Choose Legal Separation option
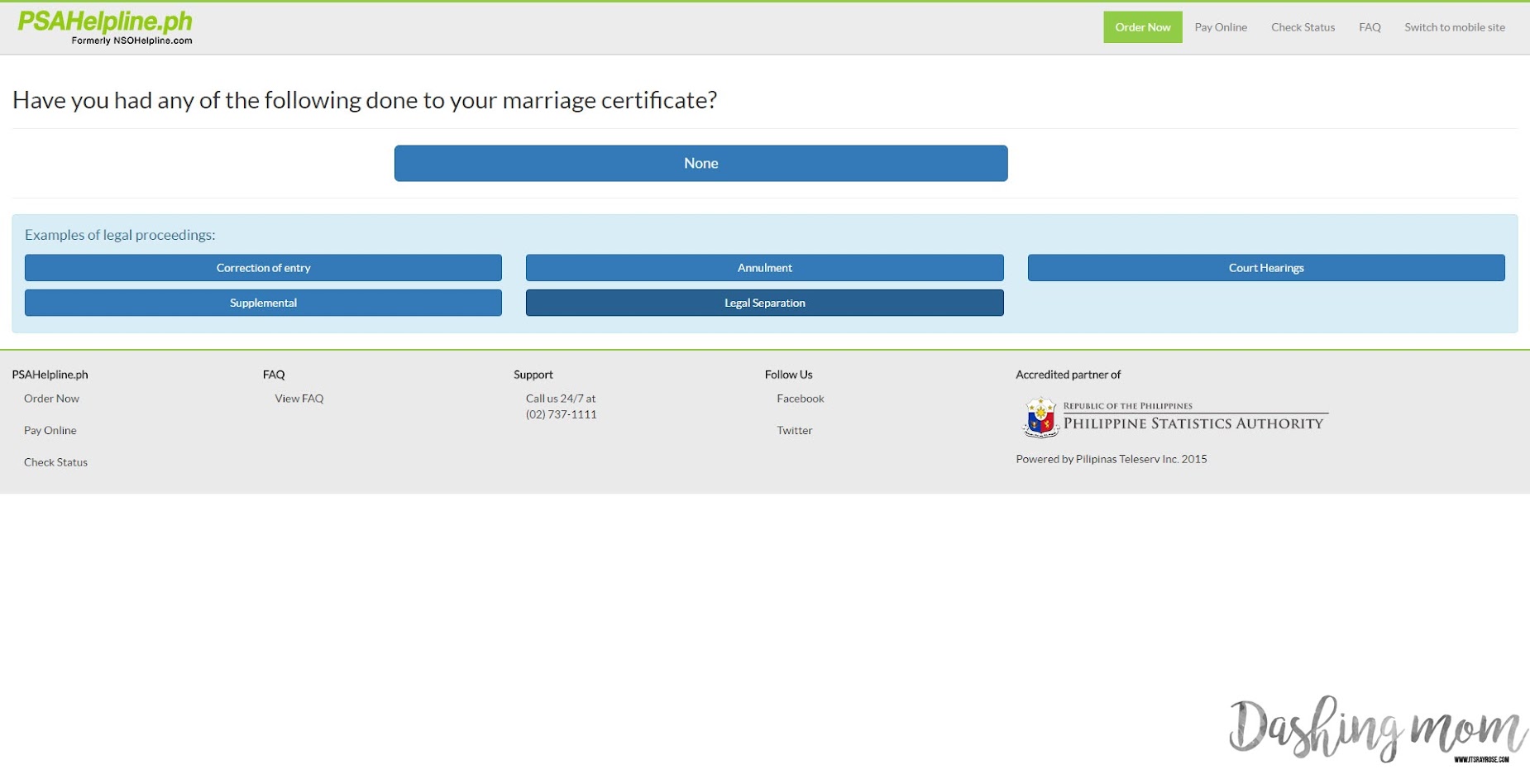The image size is (1530, 784). click(764, 303)
